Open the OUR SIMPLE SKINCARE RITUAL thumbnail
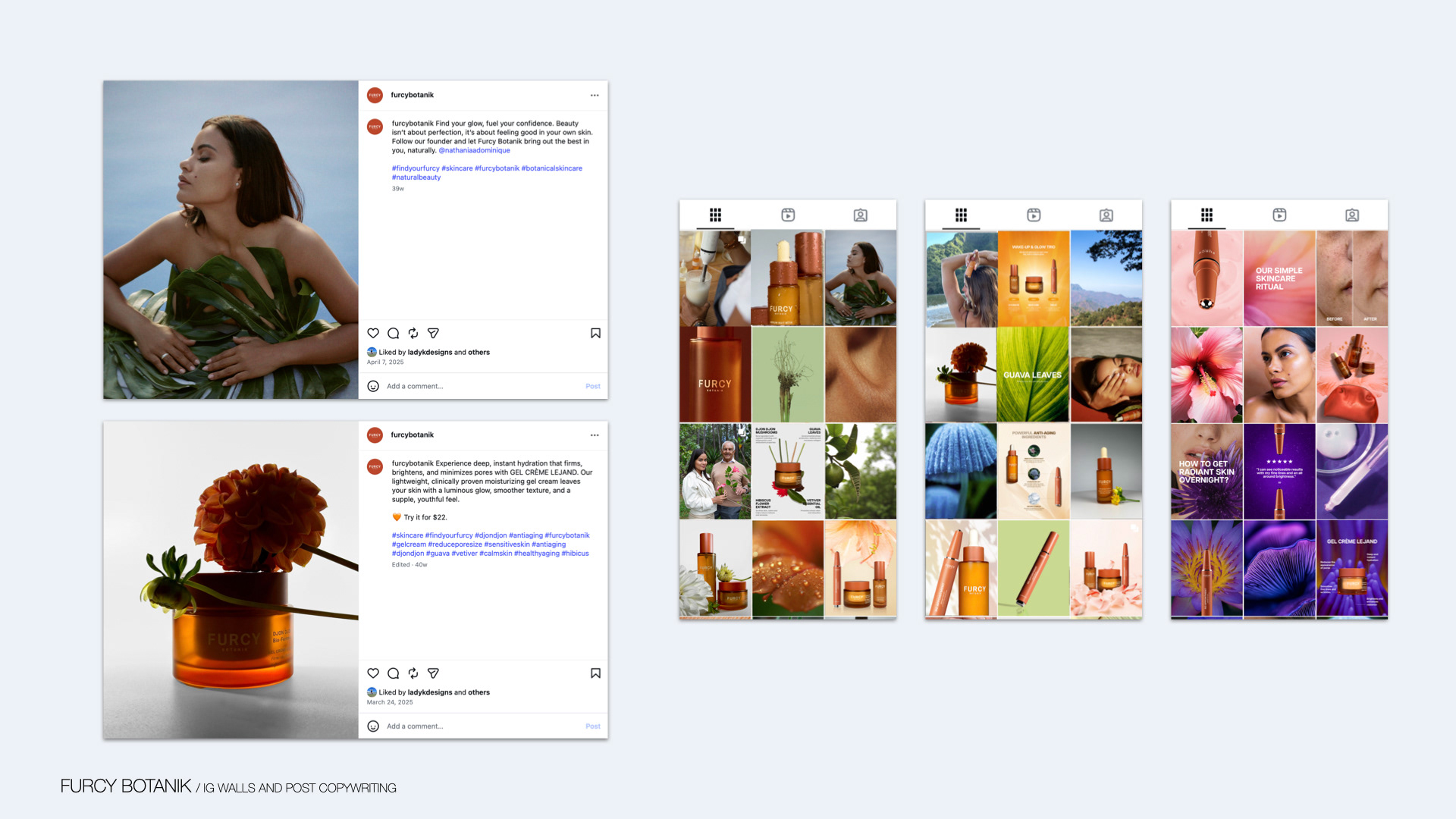This screenshot has width=1456, height=819. [1279, 278]
